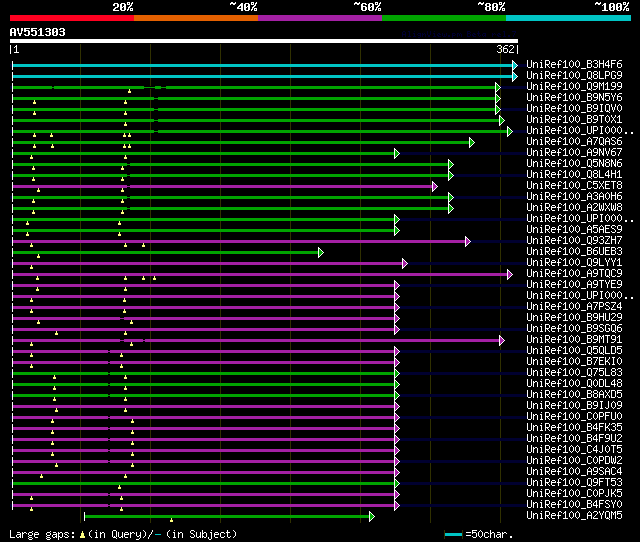This screenshot has height=542, width=640.
Task: Click the UniRef100_Q8L4H1 label
Action: pos(574,175)
